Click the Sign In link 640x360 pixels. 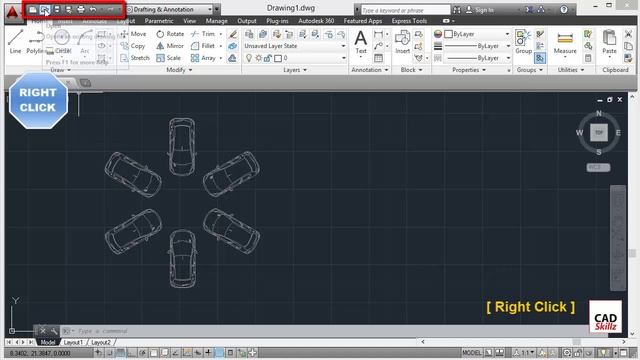[484, 10]
